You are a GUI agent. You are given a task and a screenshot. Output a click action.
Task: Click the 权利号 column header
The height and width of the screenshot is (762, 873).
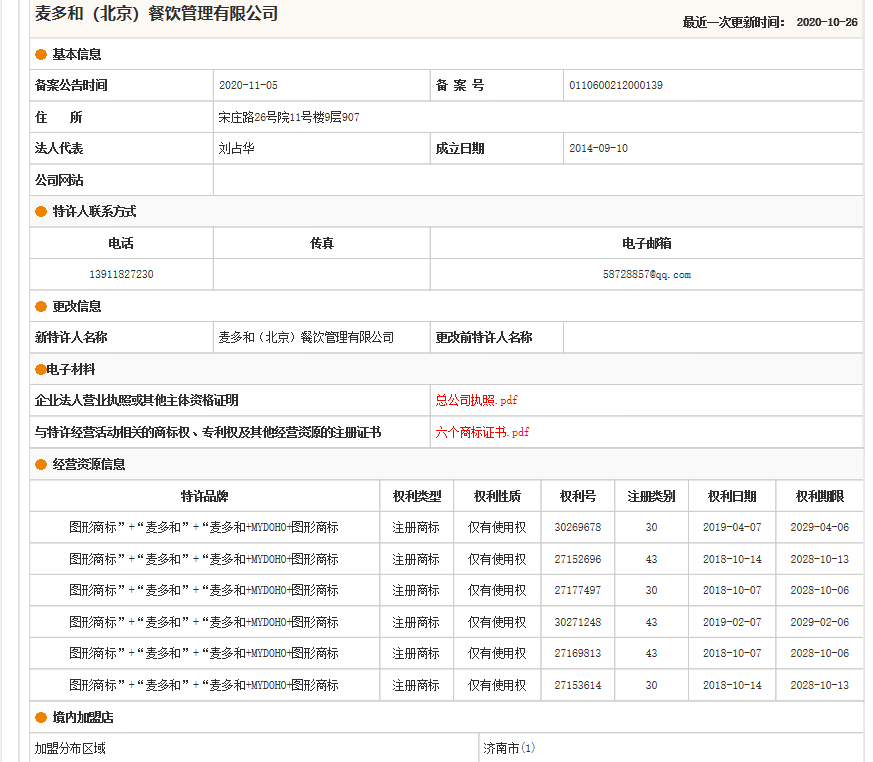[577, 496]
